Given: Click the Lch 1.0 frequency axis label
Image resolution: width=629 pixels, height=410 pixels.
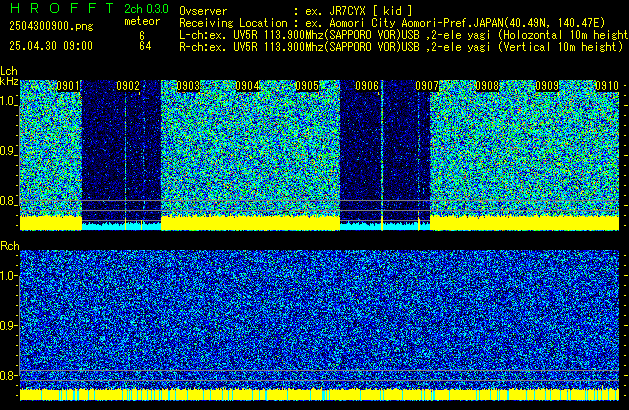Looking at the screenshot, I should 8,101.
